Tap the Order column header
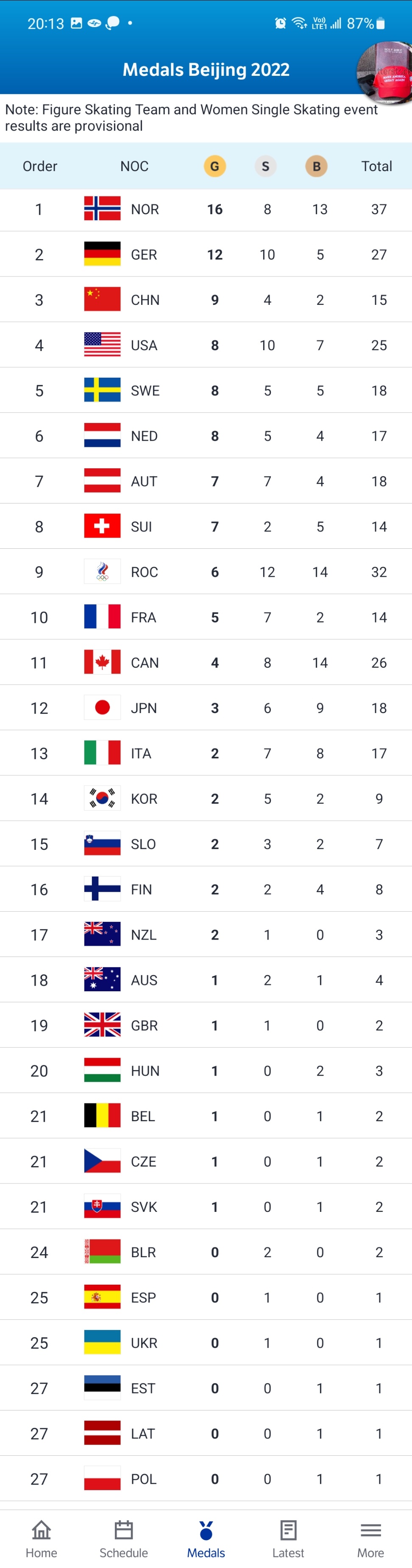412x1568 pixels. 39,166
